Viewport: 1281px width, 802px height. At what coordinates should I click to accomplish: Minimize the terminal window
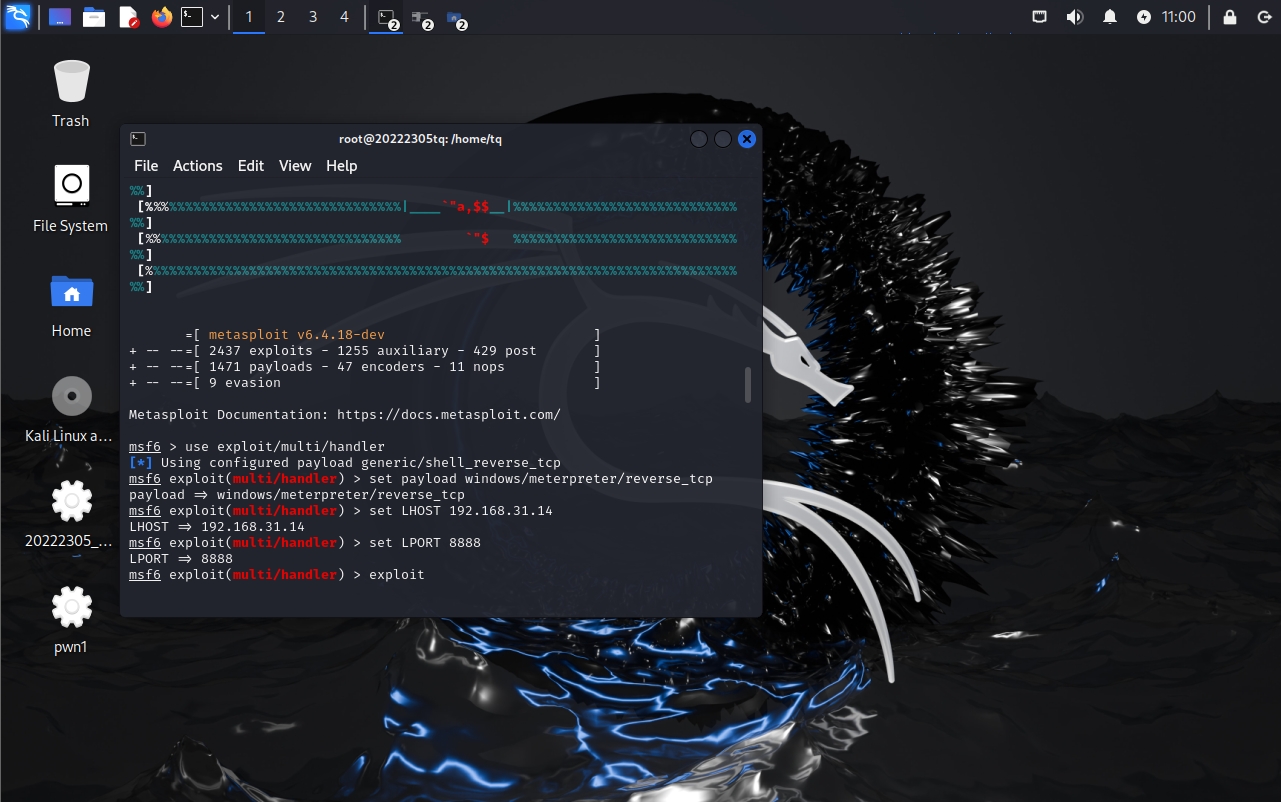(699, 139)
